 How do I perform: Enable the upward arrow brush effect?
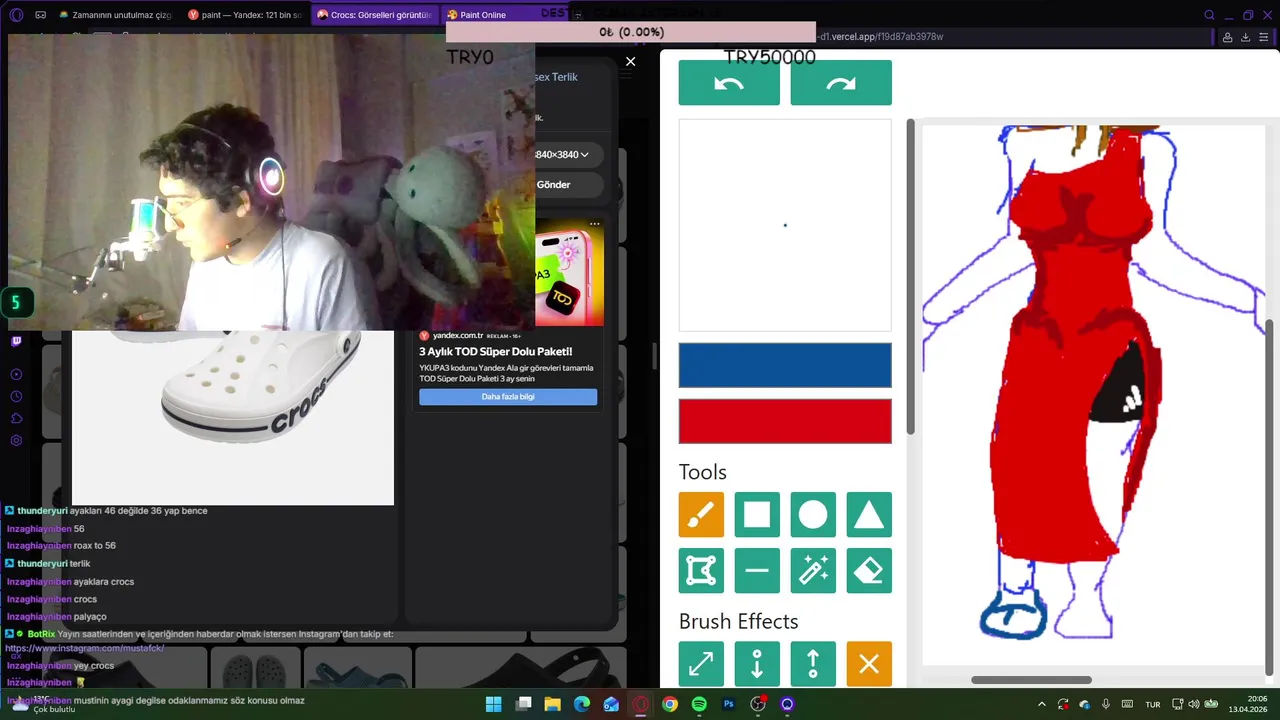[813, 664]
